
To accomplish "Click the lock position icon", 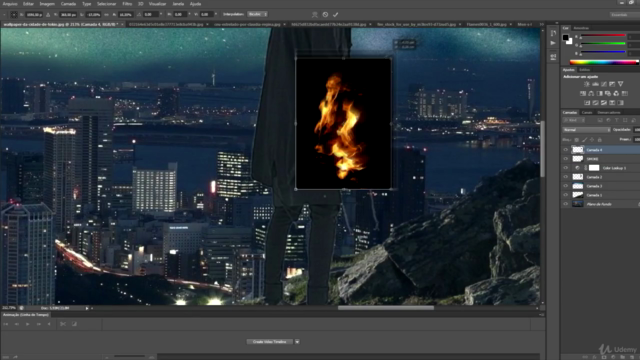I will 592,140.
